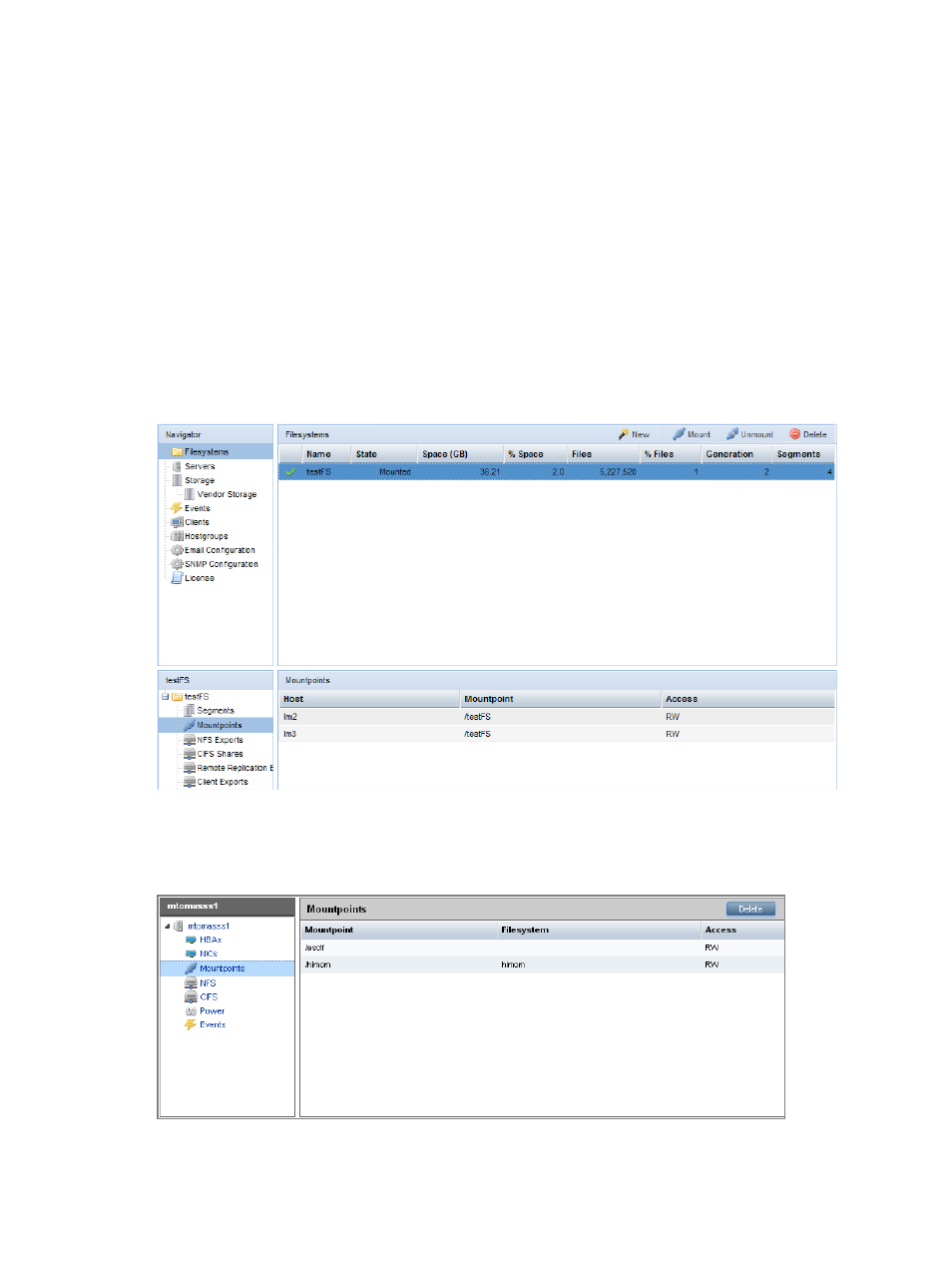The image size is (952, 1268).
Task: Select CIFS icon under mtomasss1
Action: pos(191,996)
